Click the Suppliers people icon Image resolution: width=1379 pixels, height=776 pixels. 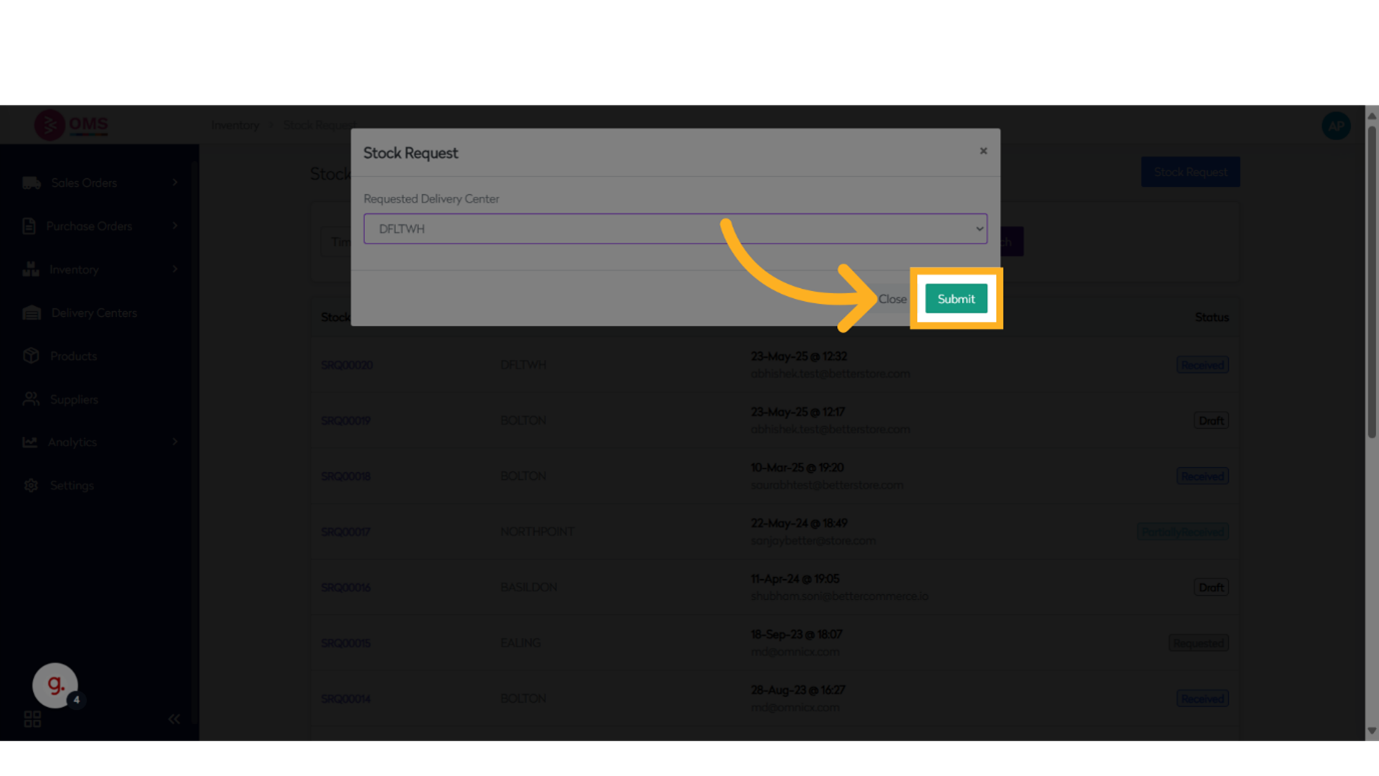[x=31, y=399]
